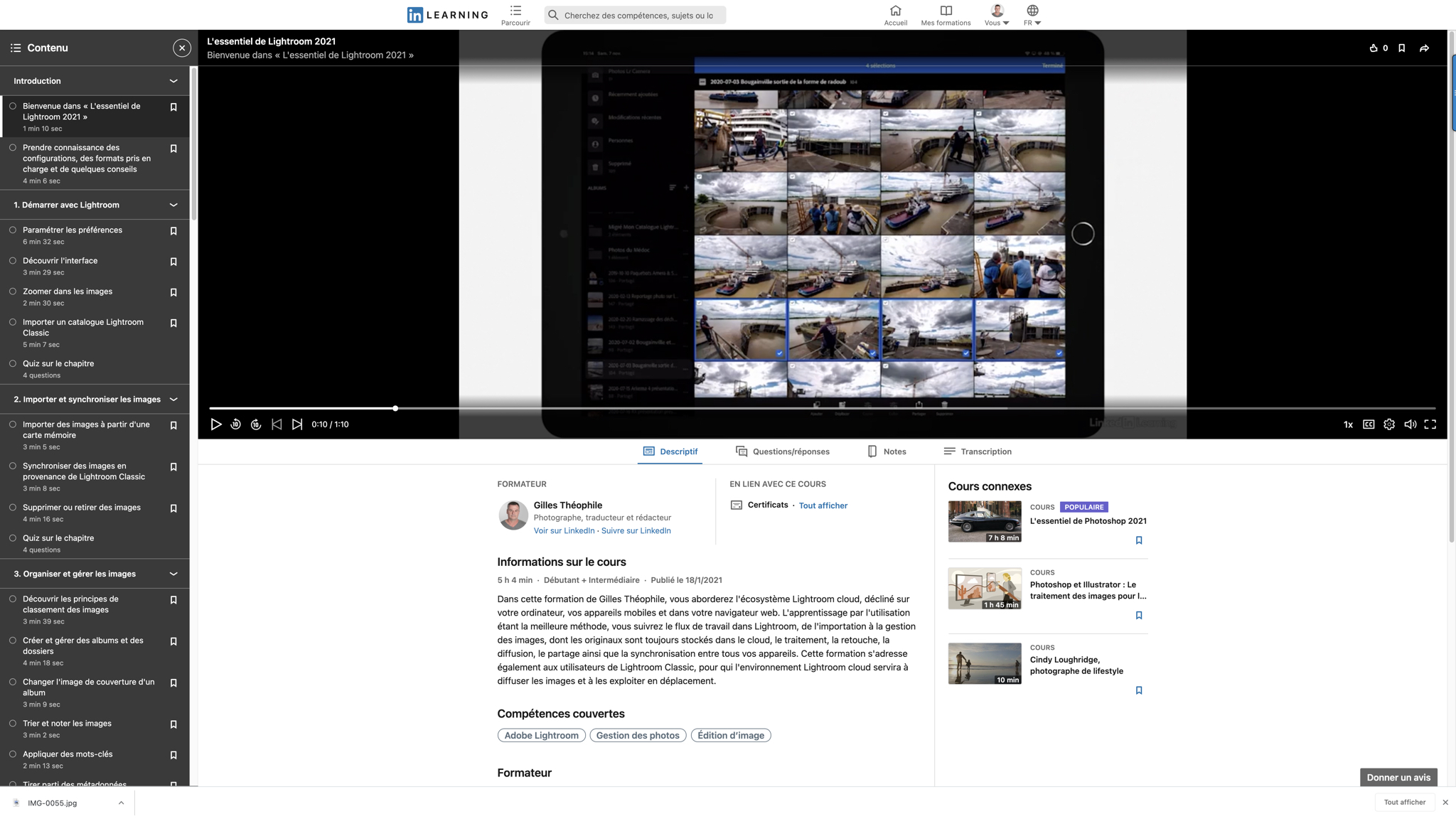Click the 'Gestion des photos' skill tag
The width and height of the screenshot is (1456, 819).
[x=638, y=735]
